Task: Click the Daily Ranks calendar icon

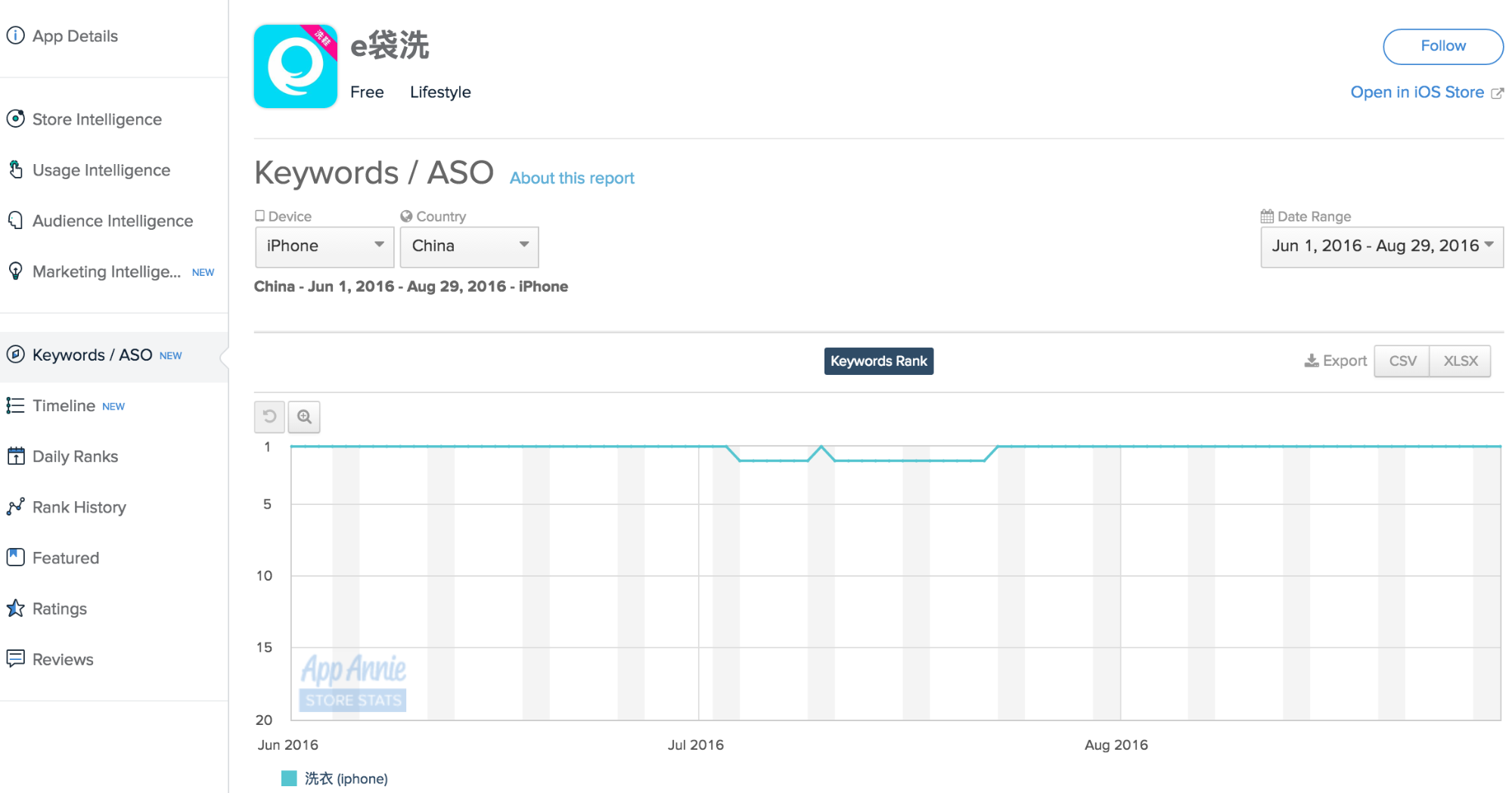Action: coord(15,456)
